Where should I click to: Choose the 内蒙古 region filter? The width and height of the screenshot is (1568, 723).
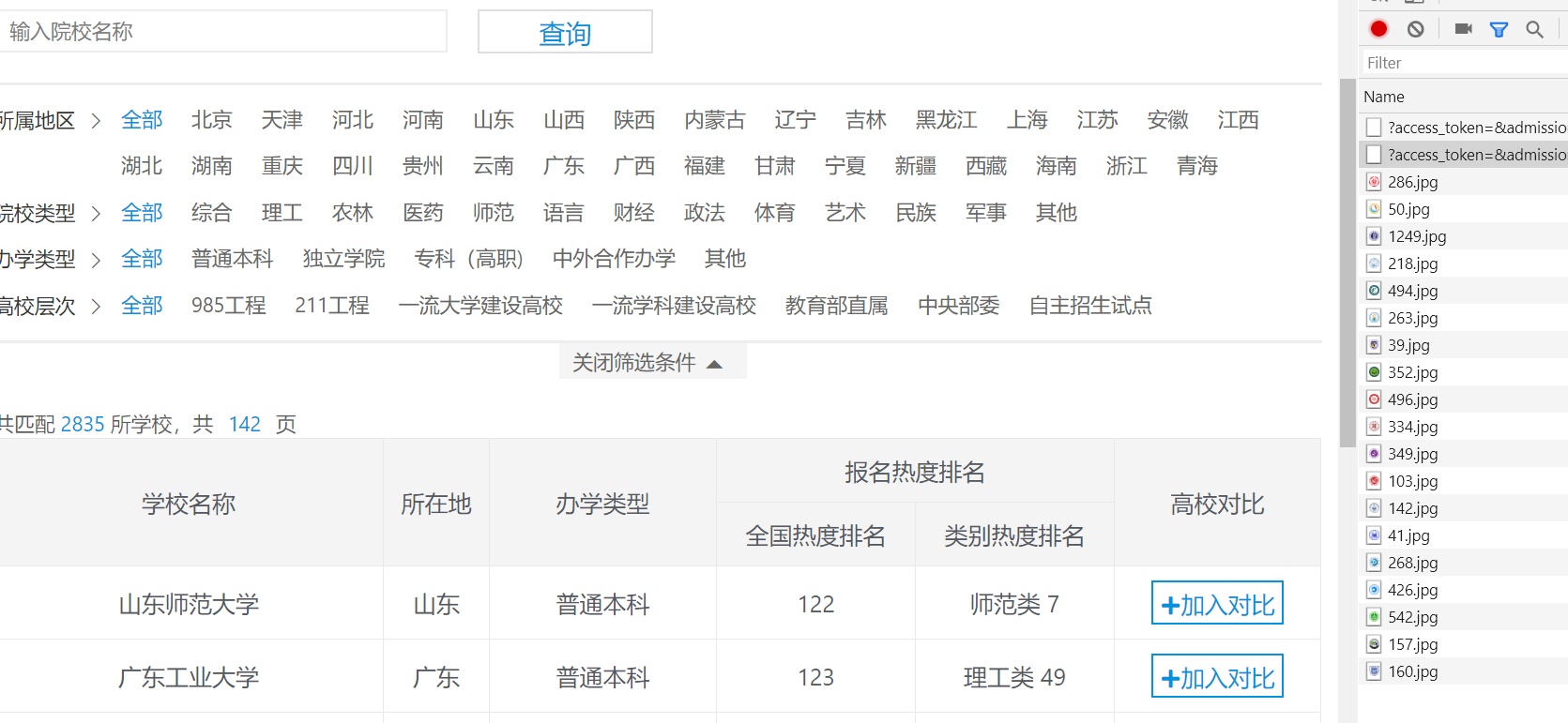(715, 120)
